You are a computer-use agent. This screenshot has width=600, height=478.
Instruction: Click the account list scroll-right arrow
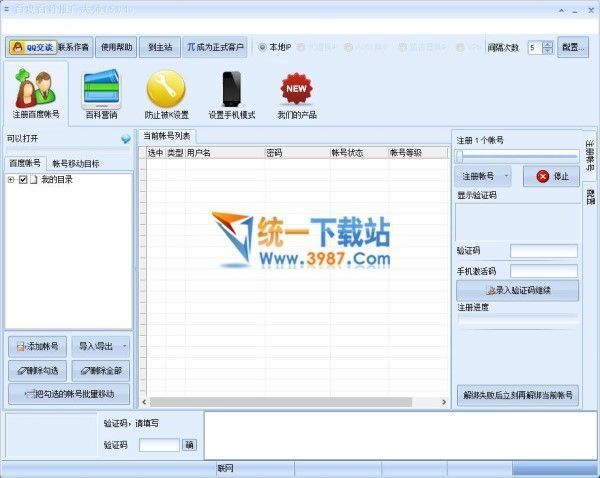pos(444,402)
